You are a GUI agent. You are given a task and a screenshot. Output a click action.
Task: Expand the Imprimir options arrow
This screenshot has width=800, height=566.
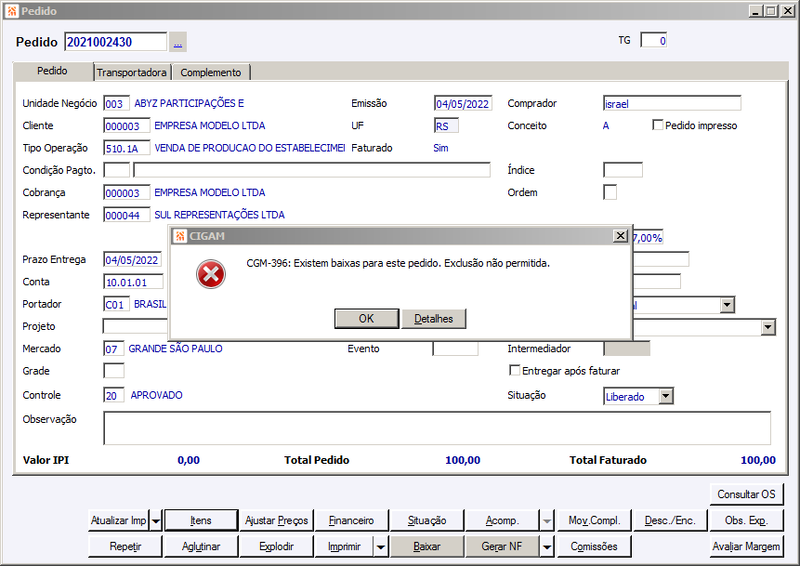pos(381,547)
